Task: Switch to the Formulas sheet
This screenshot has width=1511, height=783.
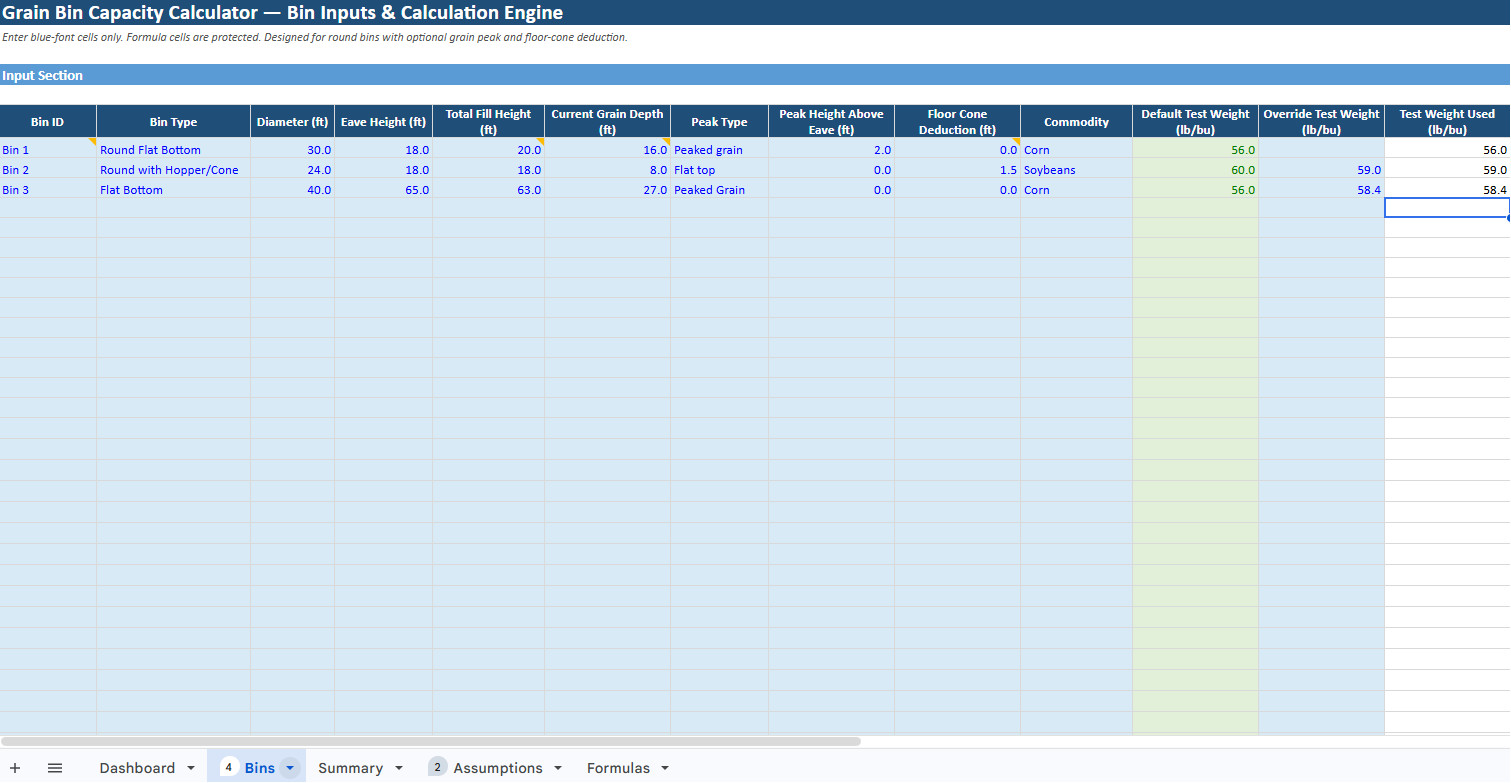Action: (x=617, y=767)
